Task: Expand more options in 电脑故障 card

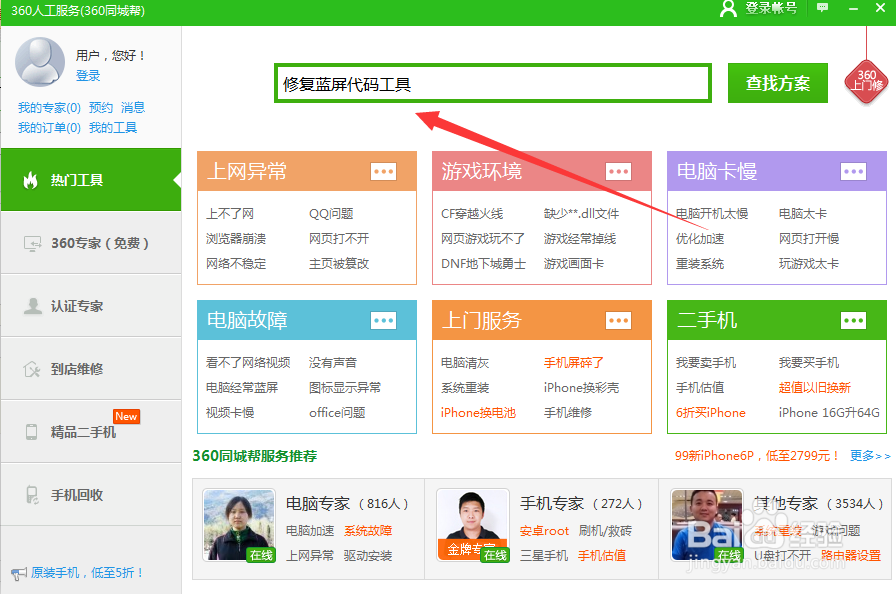Action: 383,320
